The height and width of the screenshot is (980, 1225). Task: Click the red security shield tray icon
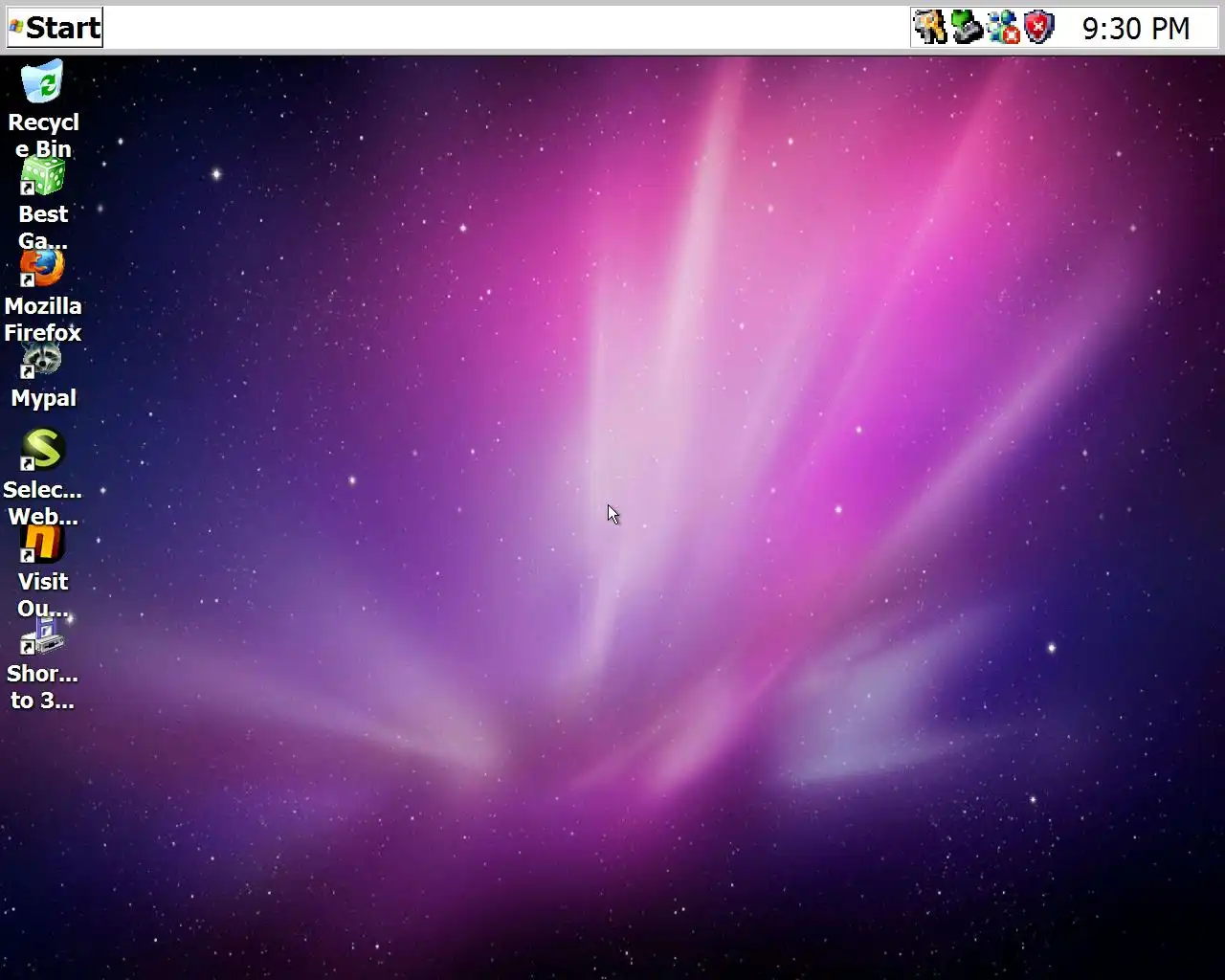(x=1039, y=28)
